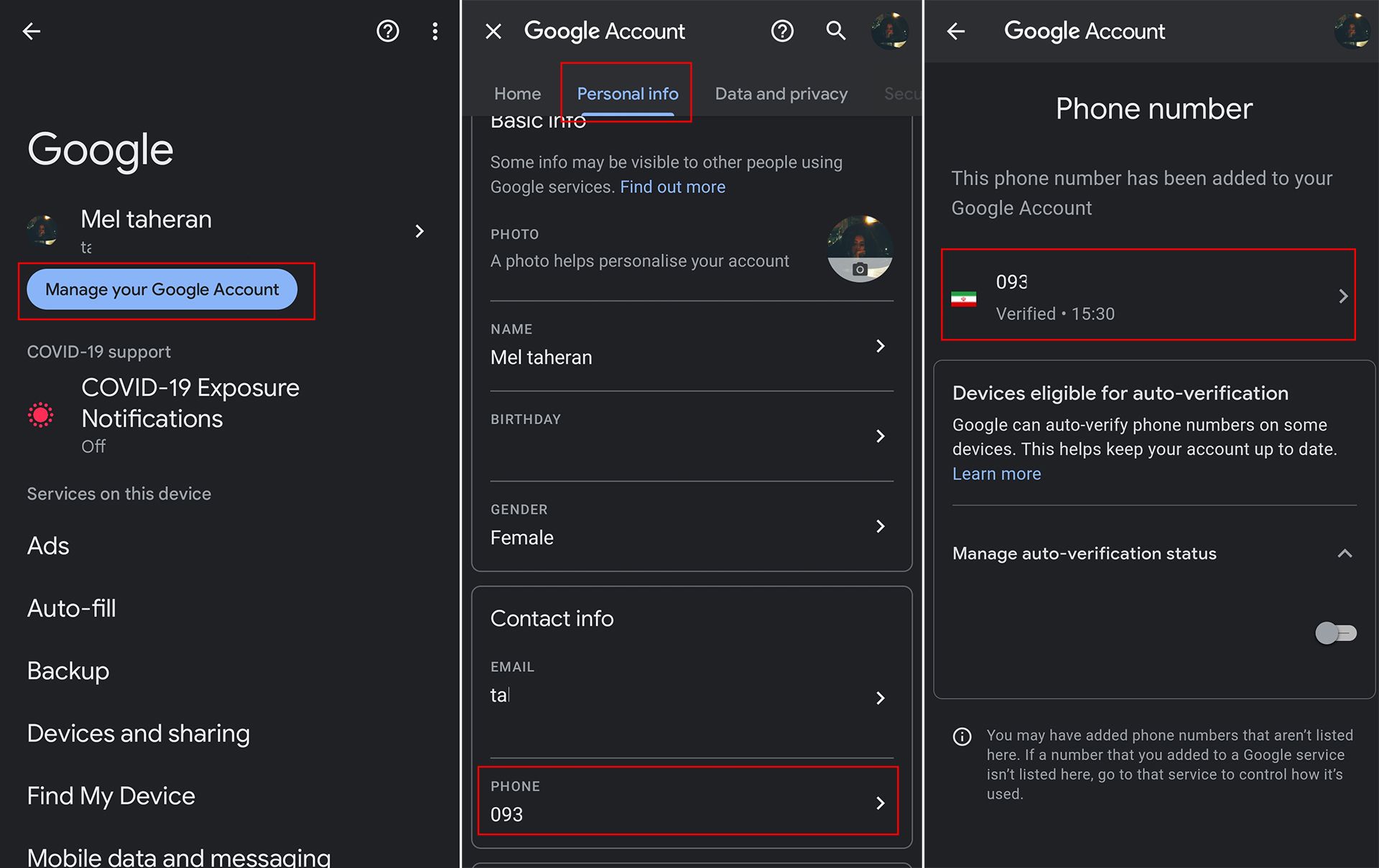Click the info icon beside phone numbers note
This screenshot has height=868, width=1379.
[x=962, y=737]
